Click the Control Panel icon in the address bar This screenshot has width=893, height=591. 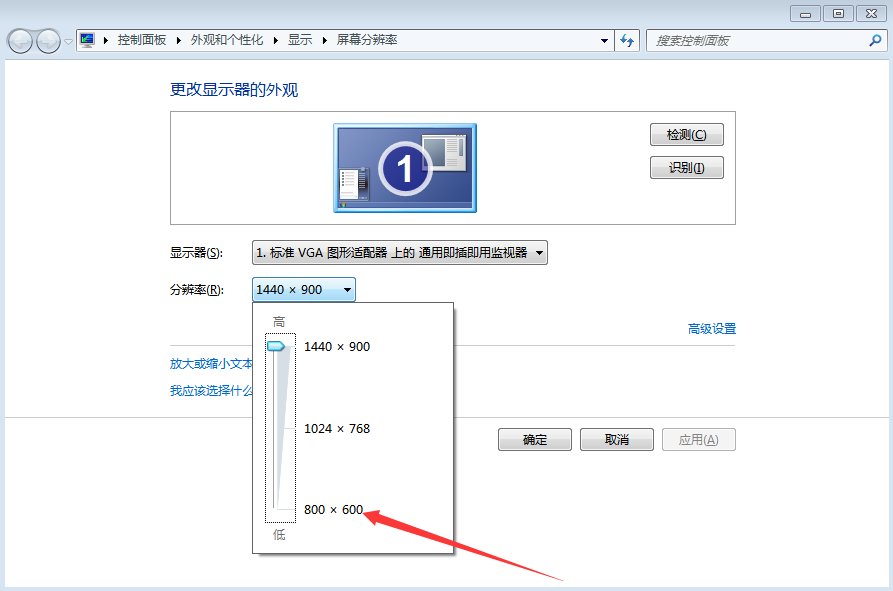pos(88,40)
